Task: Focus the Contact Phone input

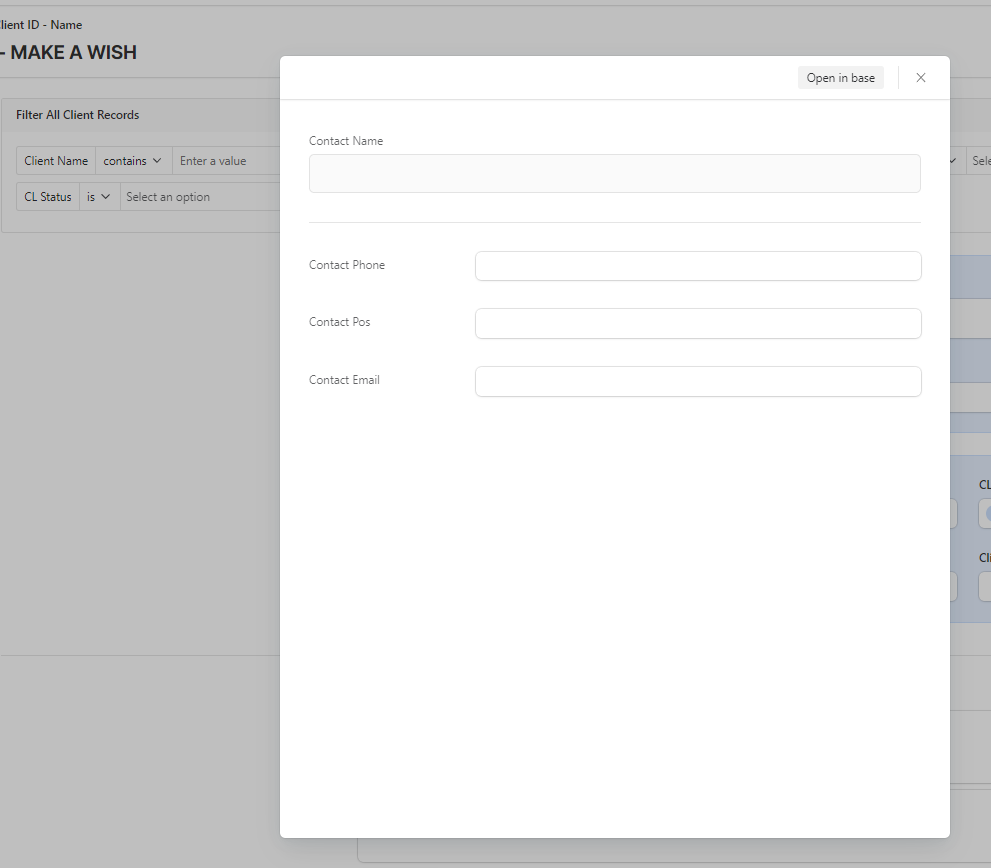Action: 698,266
